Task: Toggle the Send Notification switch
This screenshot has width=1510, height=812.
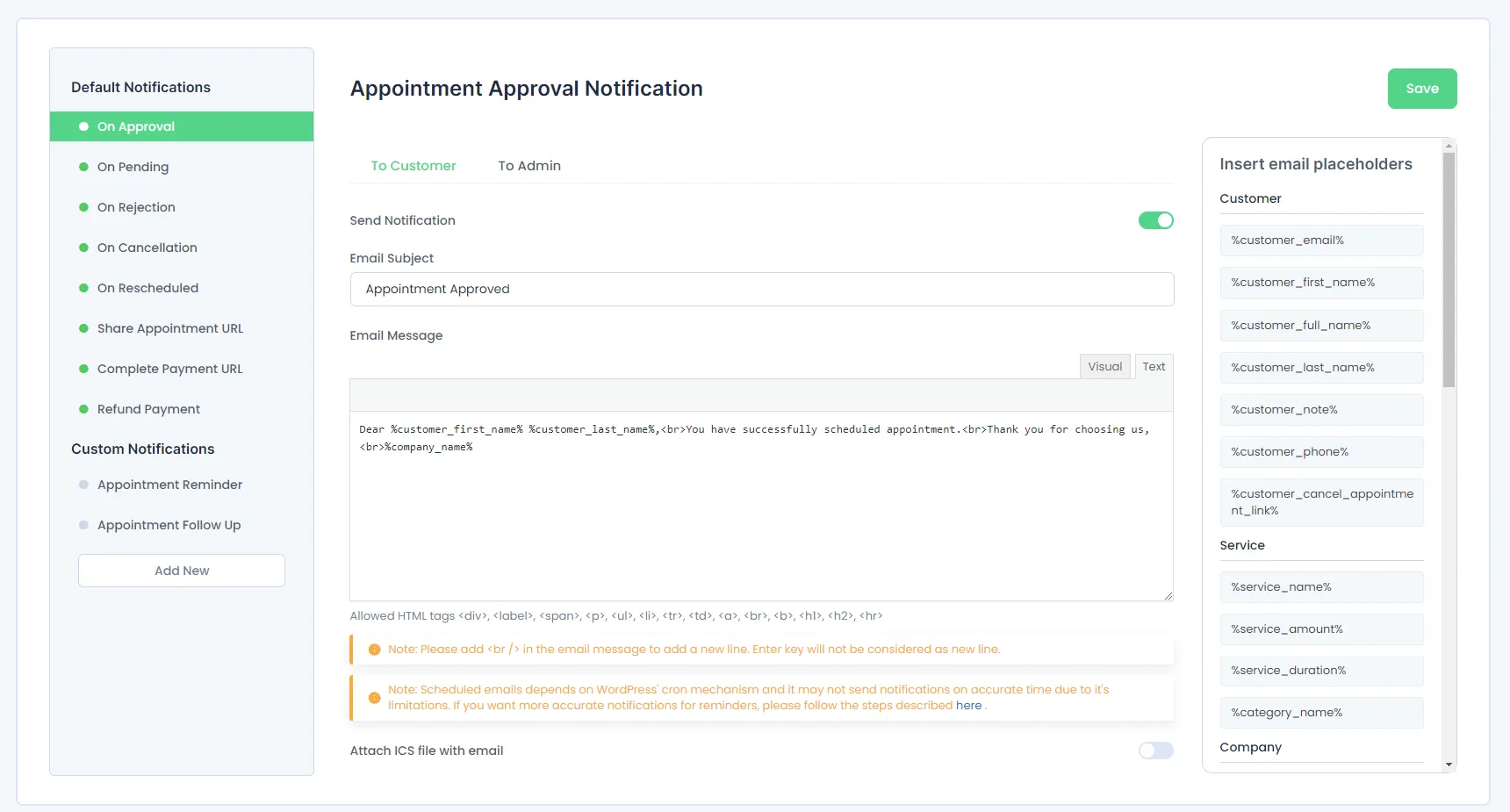Action: 1156,220
